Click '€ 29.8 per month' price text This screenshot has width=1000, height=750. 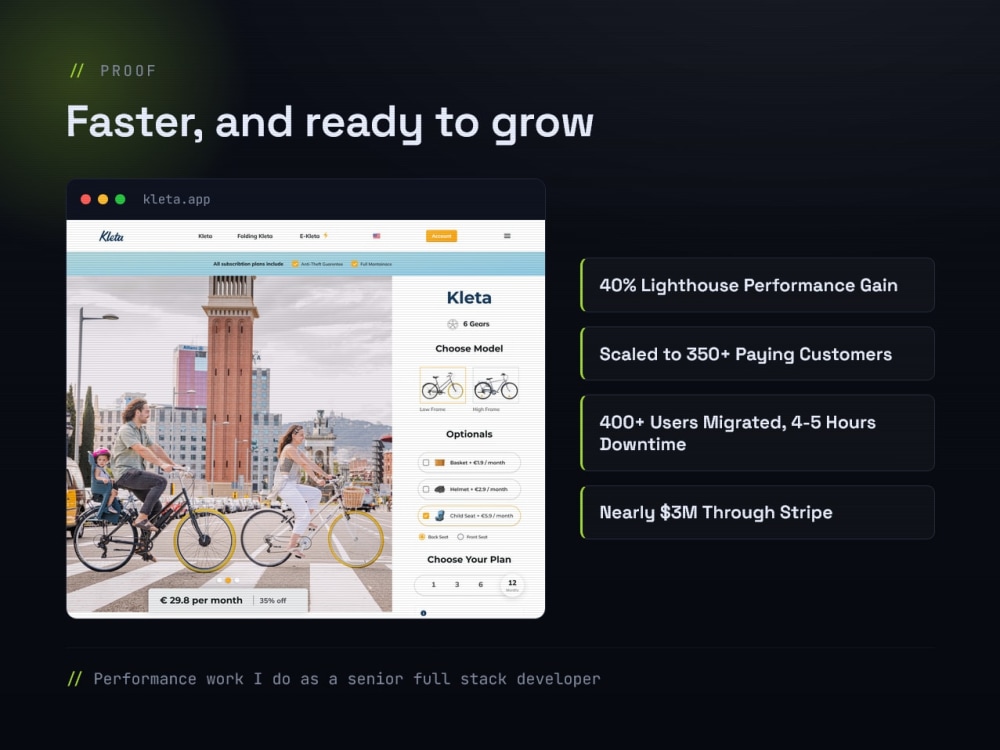(201, 600)
